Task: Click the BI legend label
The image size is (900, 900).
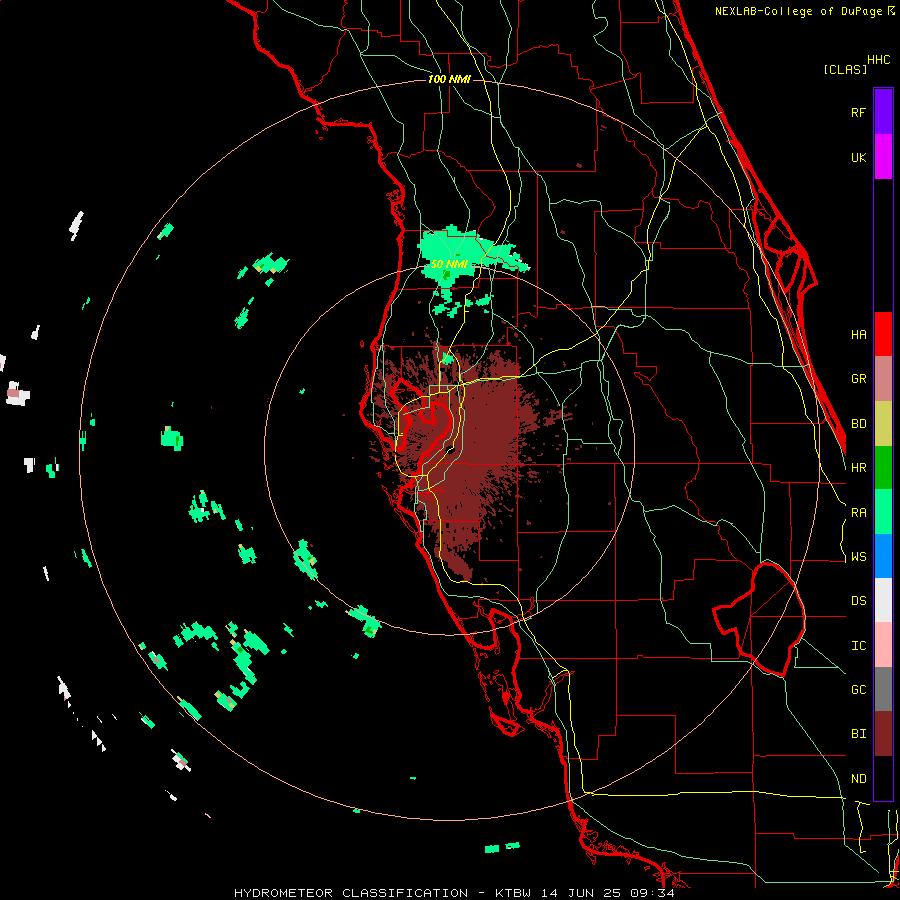Action: [x=858, y=734]
